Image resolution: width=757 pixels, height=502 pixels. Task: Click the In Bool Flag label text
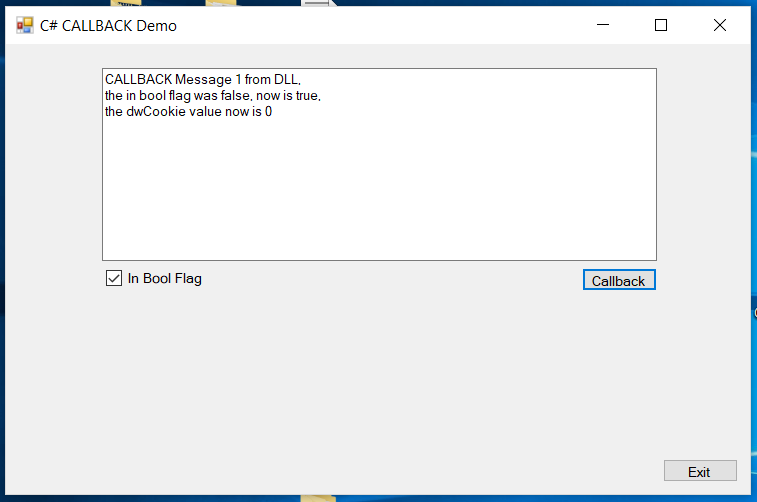point(164,279)
